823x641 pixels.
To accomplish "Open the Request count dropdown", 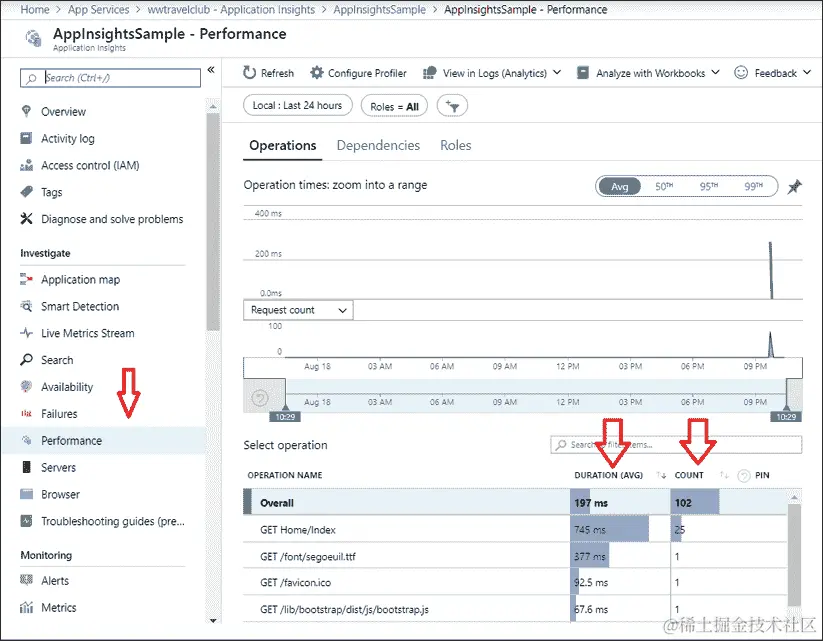I will pyautogui.click(x=298, y=310).
